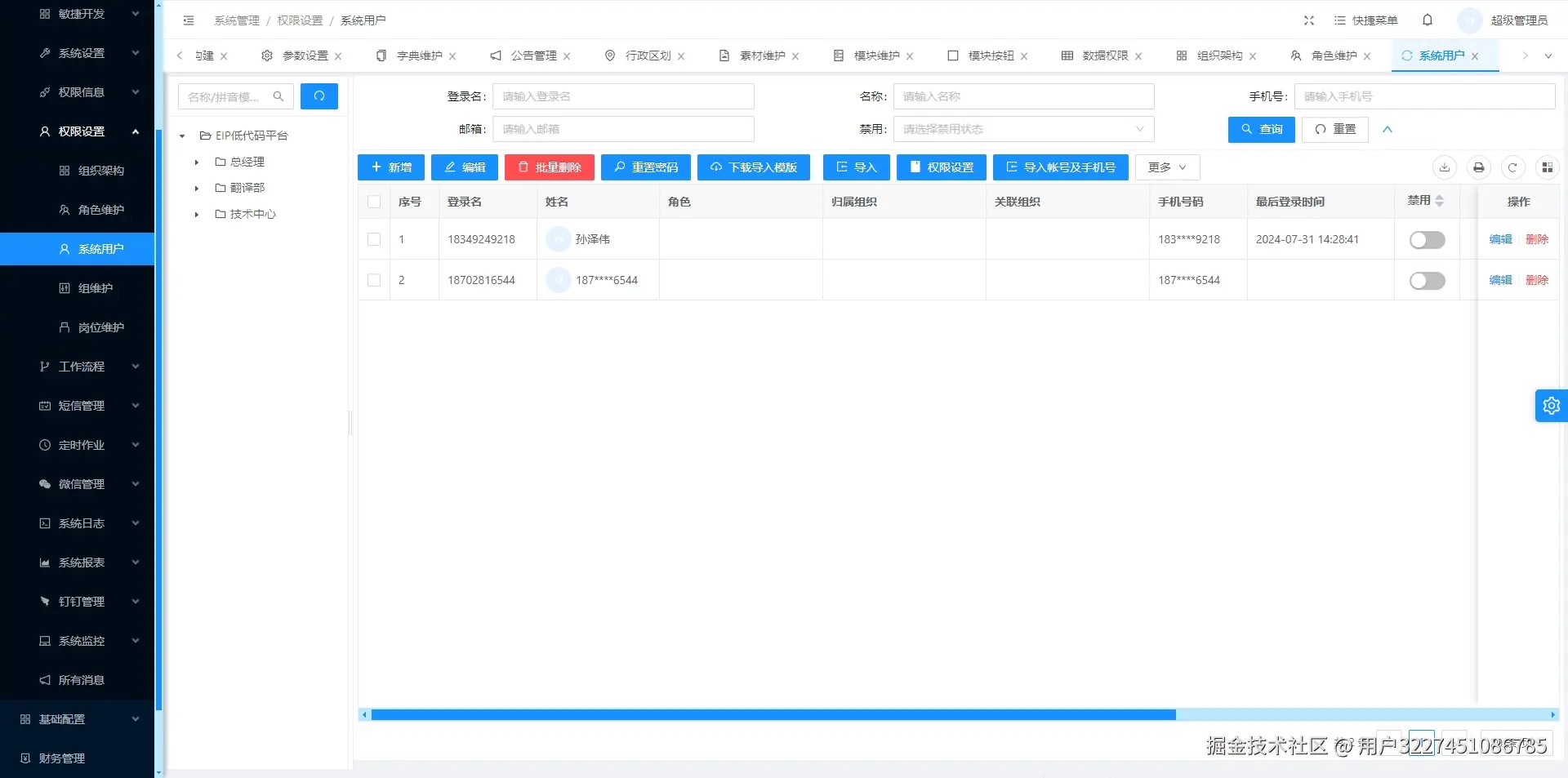Close the 行政区划 tab
Screen dimensions: 1568x778
(x=681, y=56)
